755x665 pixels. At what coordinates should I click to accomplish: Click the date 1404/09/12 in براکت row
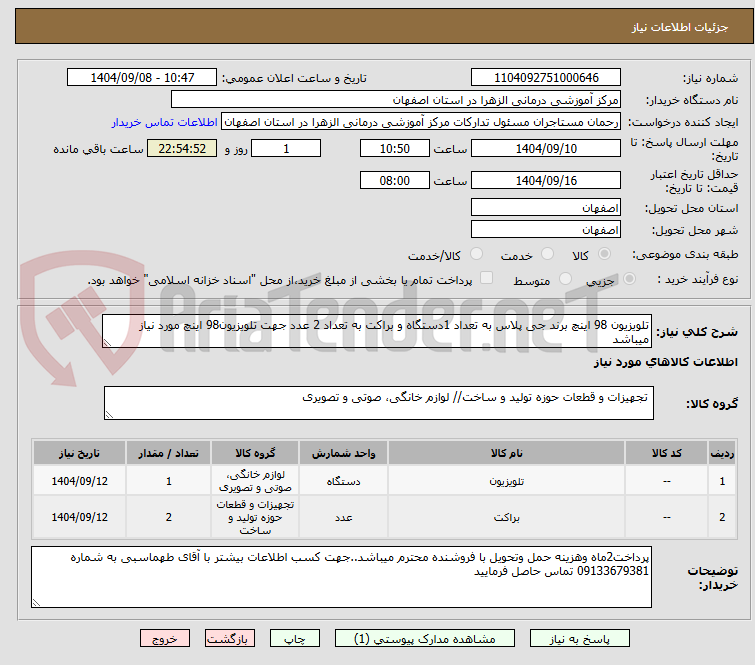pos(79,517)
